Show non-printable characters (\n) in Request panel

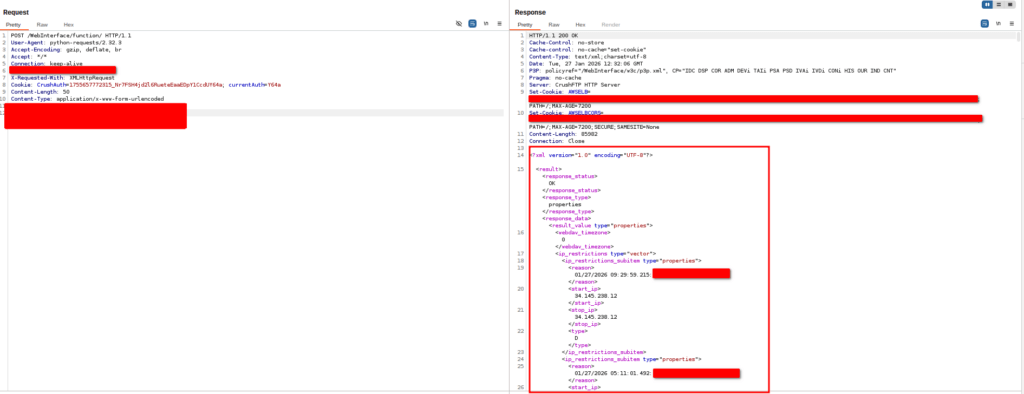click(486, 24)
